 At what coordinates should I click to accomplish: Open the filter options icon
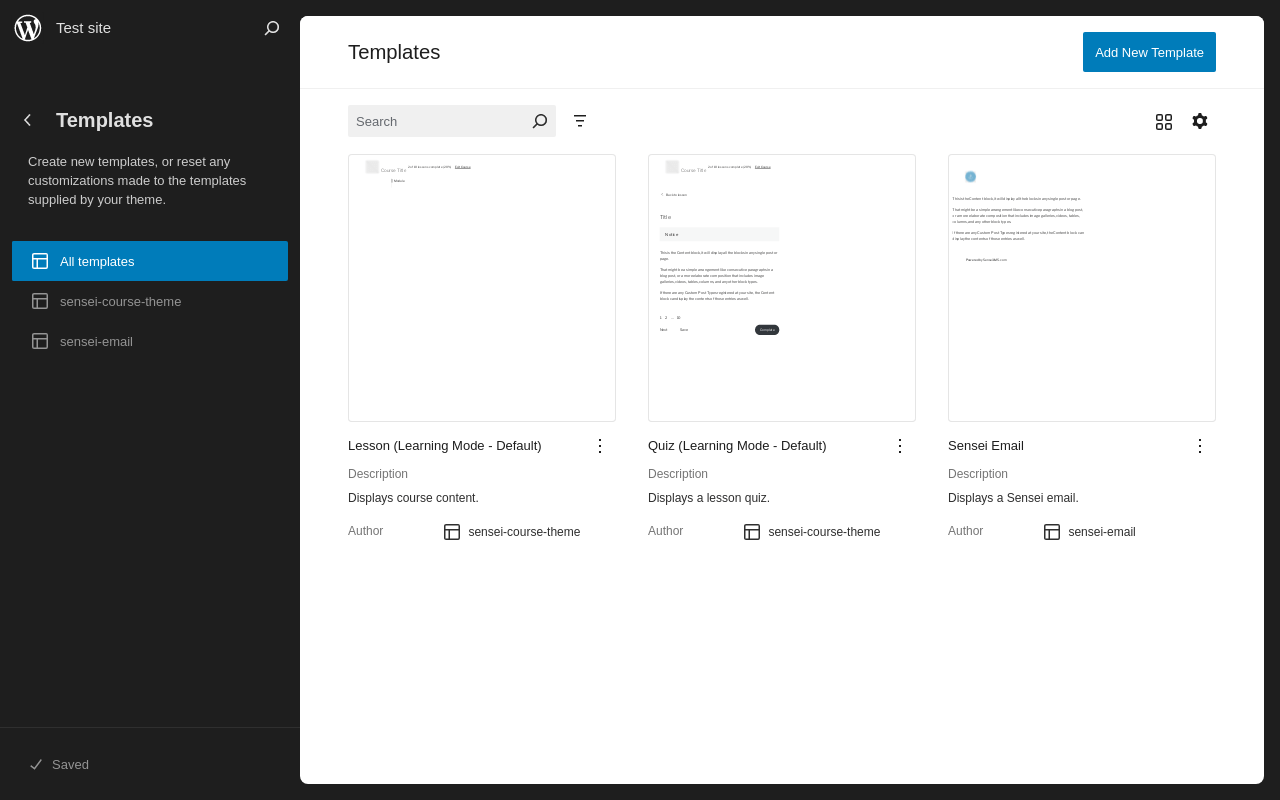pyautogui.click(x=580, y=121)
